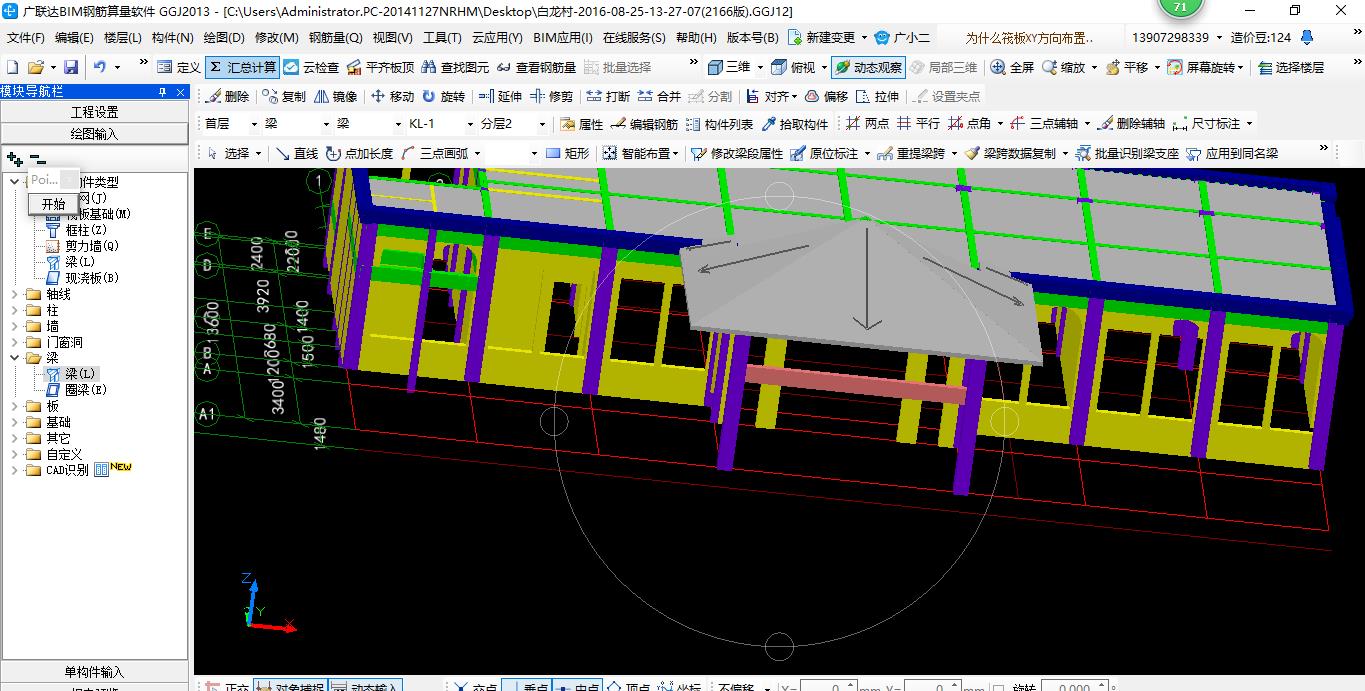Screen dimensions: 1365x691
Task: Toggle 动态观察 dynamic orbit mode
Action: point(867,67)
